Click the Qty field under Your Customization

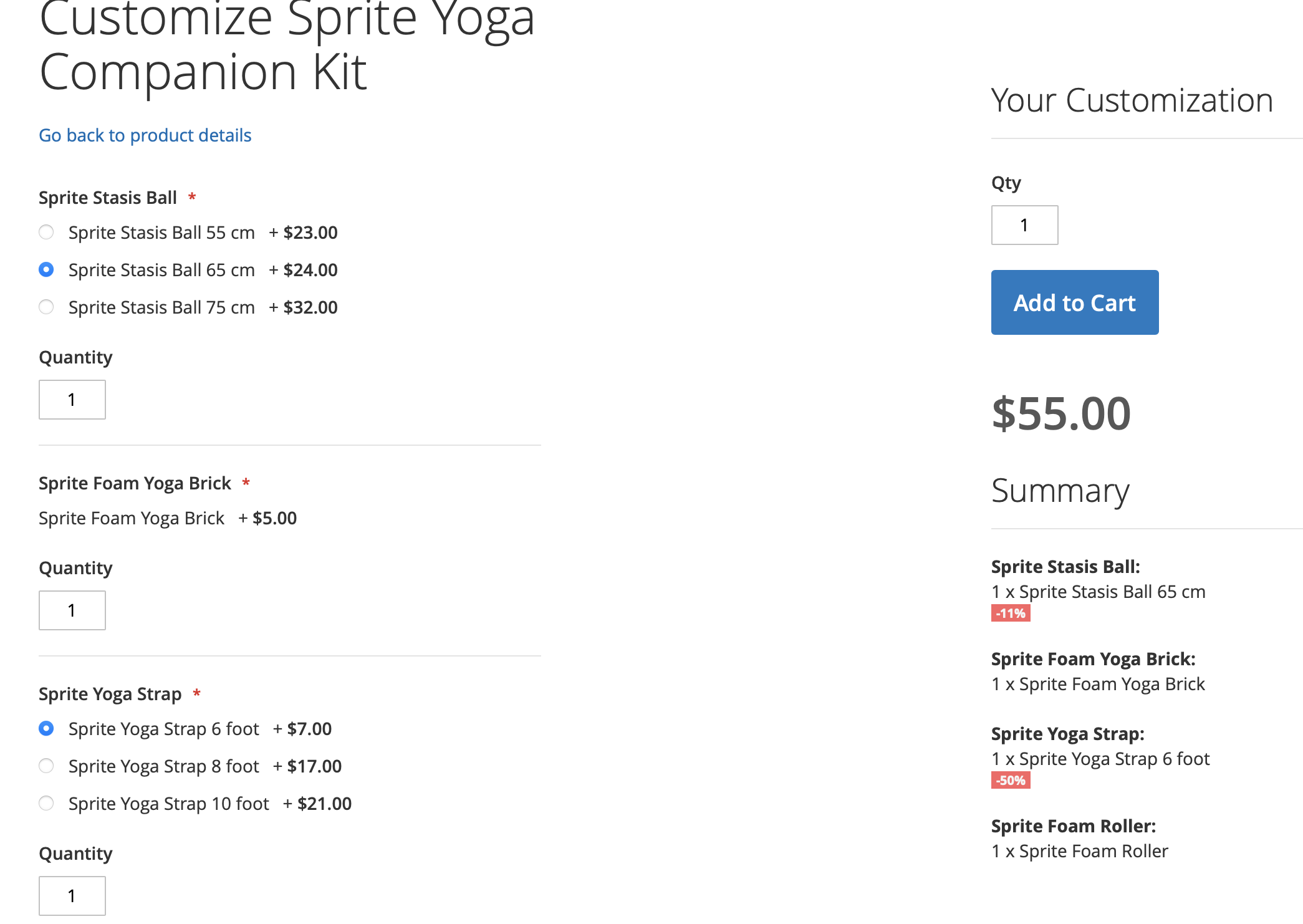[1024, 225]
